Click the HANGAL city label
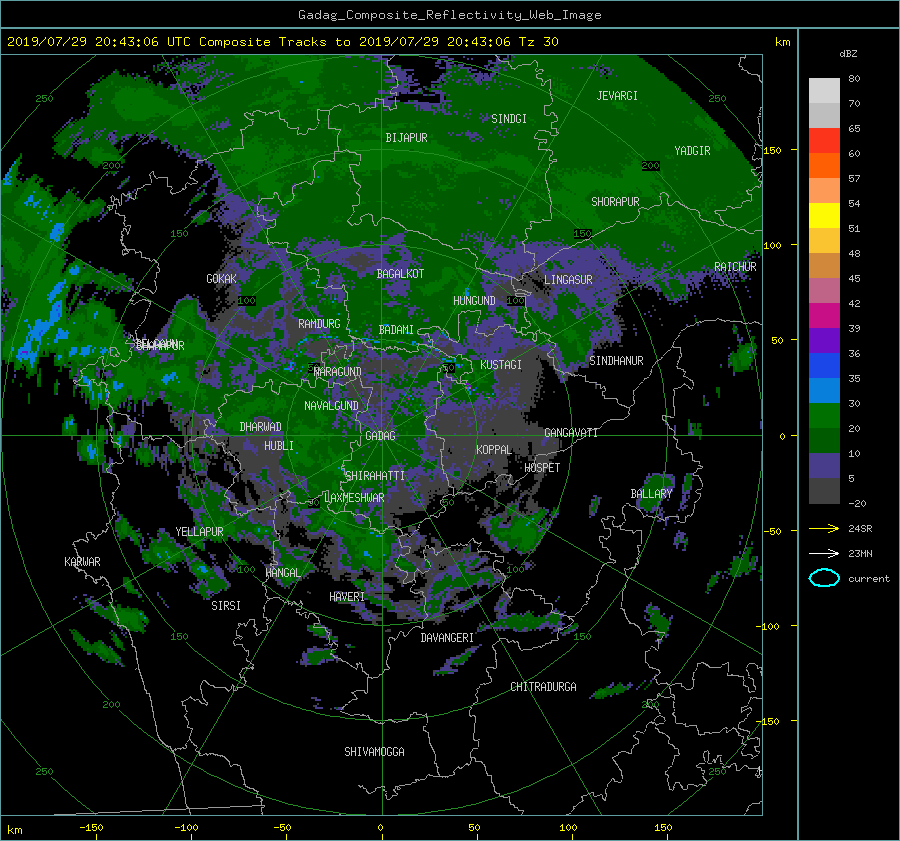This screenshot has height=841, width=900. click(283, 573)
